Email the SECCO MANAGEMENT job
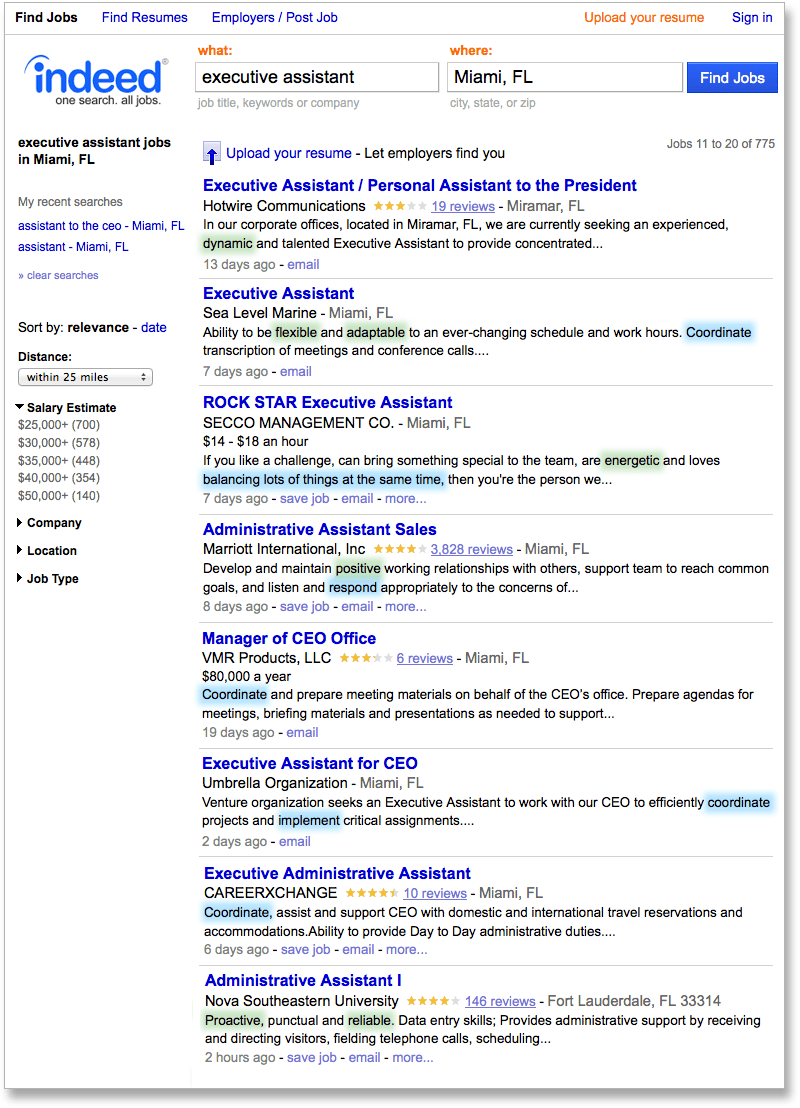This screenshot has width=800, height=1108. (x=358, y=499)
